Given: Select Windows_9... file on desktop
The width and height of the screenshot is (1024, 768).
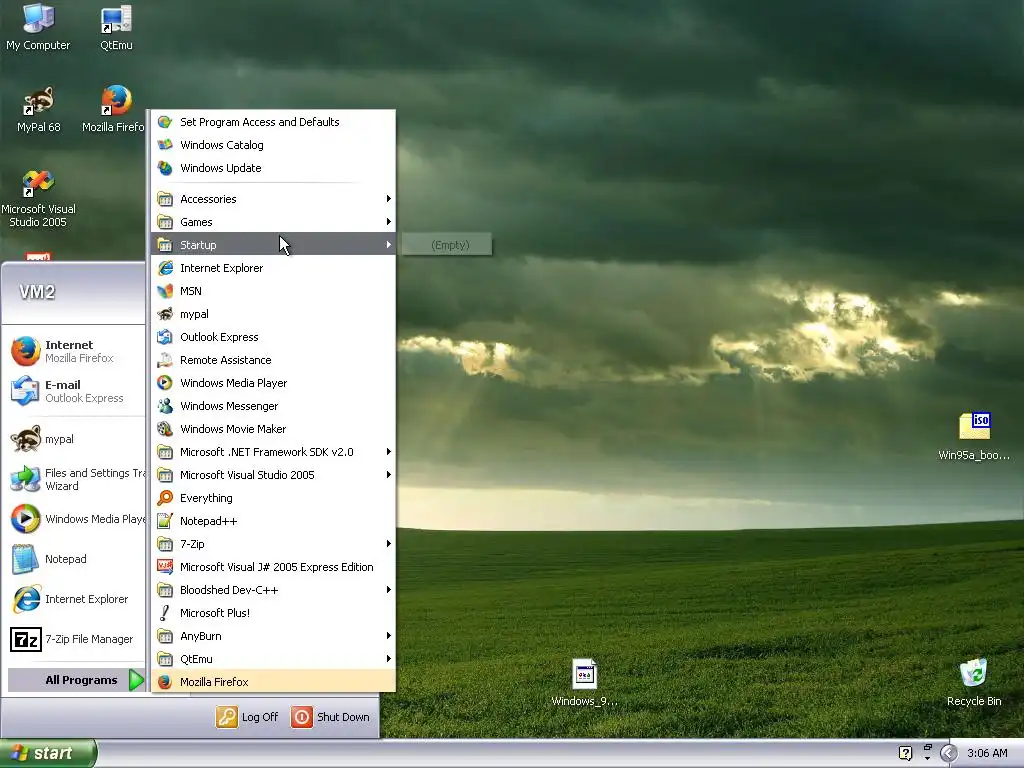Looking at the screenshot, I should [x=584, y=682].
